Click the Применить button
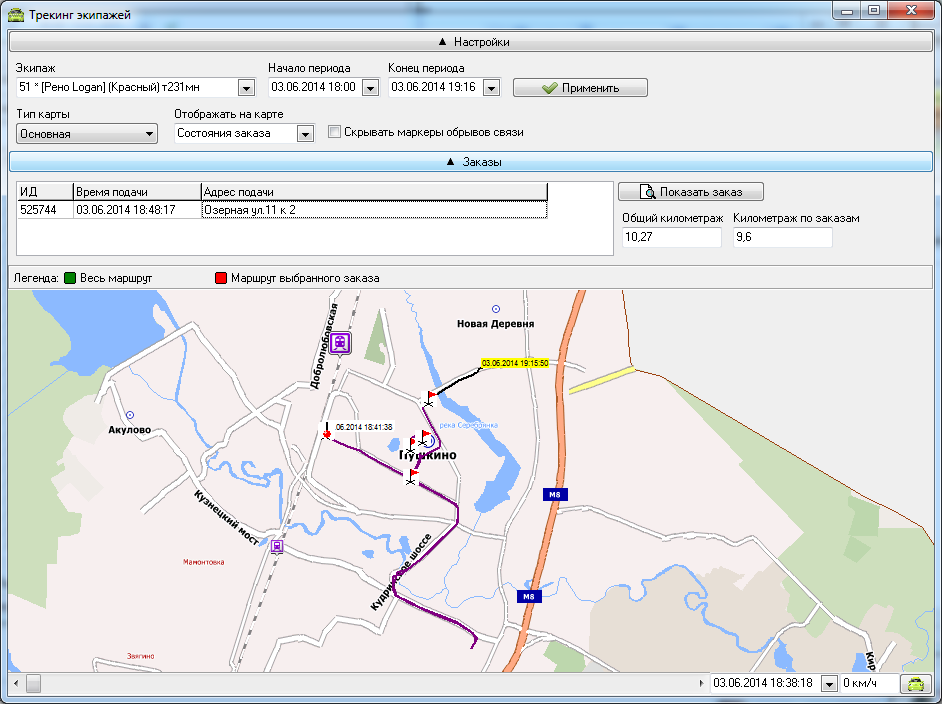 (x=580, y=88)
